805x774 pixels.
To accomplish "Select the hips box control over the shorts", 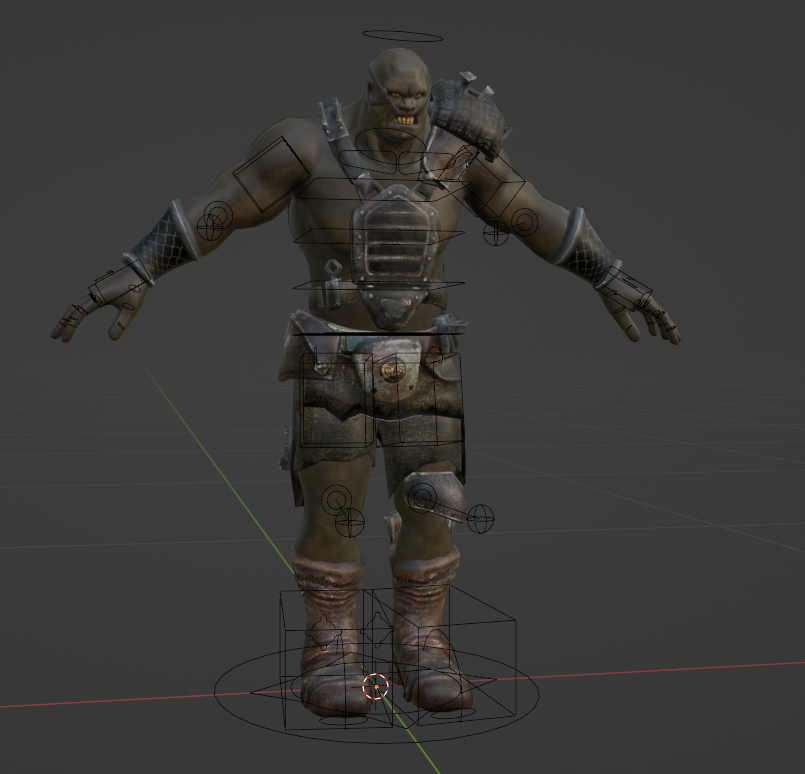I will 380,400.
